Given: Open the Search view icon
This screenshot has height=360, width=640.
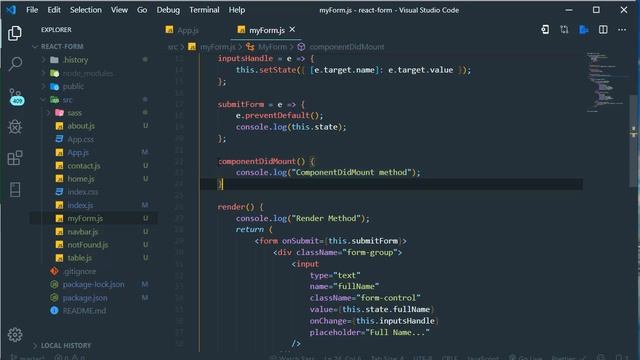Looking at the screenshot, I should click(15, 64).
